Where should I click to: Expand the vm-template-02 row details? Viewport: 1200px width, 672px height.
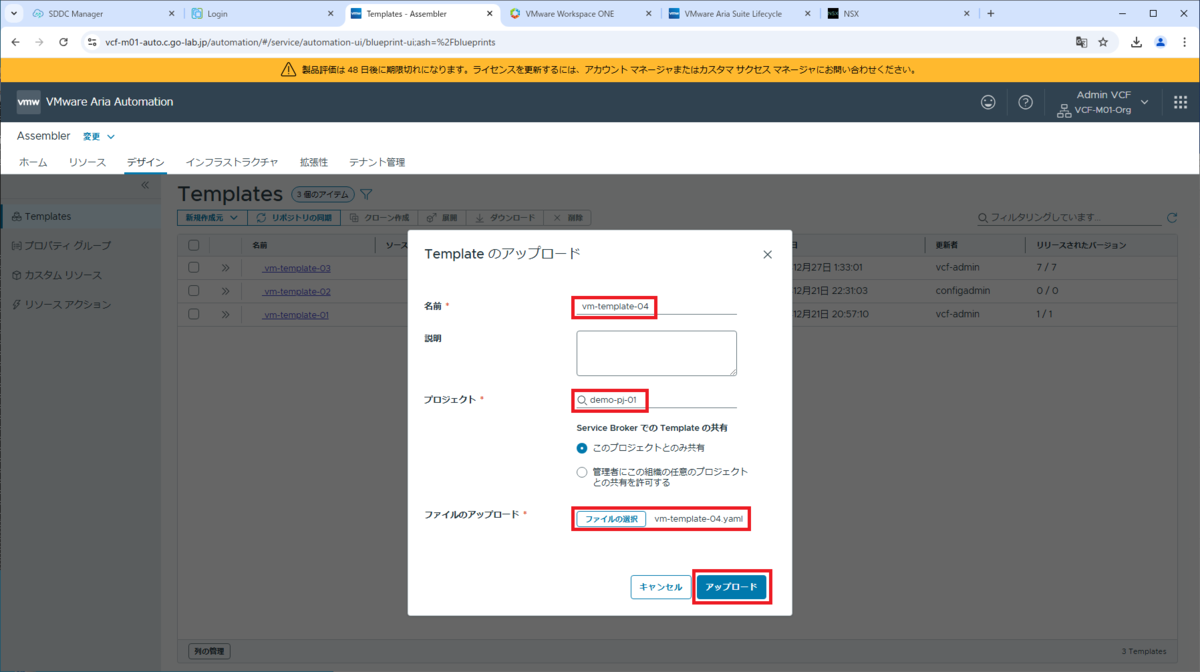coord(226,291)
